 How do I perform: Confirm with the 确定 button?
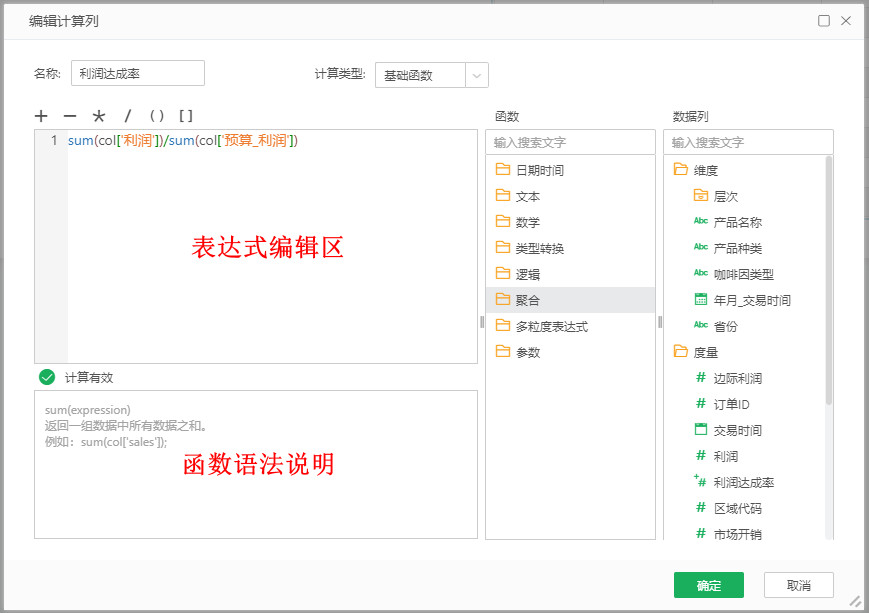tap(709, 585)
